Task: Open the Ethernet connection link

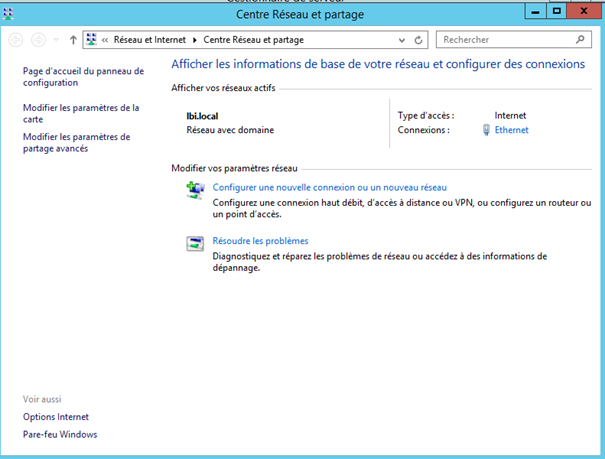Action: point(511,130)
